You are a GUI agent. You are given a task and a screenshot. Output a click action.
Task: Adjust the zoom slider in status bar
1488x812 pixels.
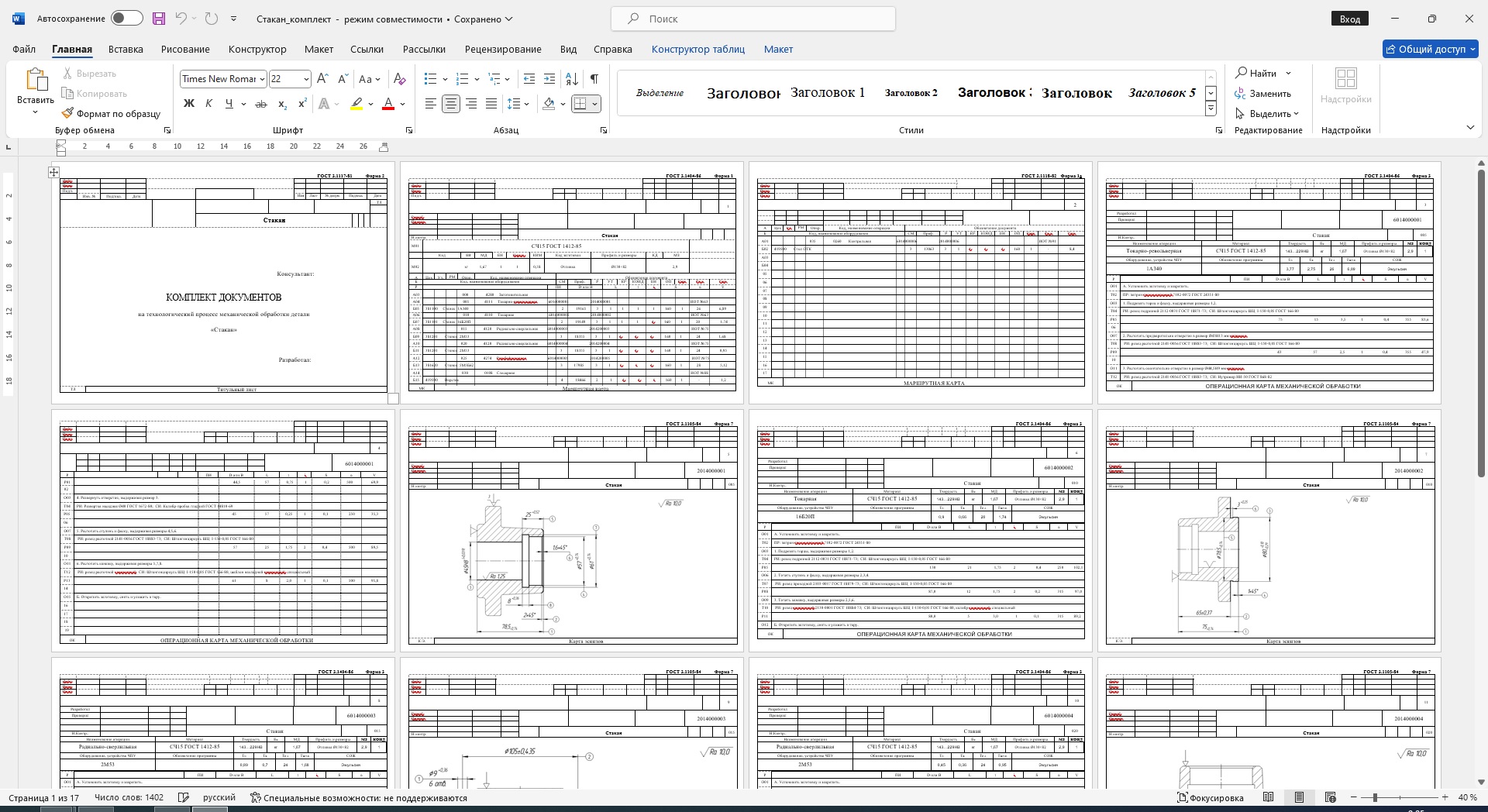pyautogui.click(x=1375, y=797)
